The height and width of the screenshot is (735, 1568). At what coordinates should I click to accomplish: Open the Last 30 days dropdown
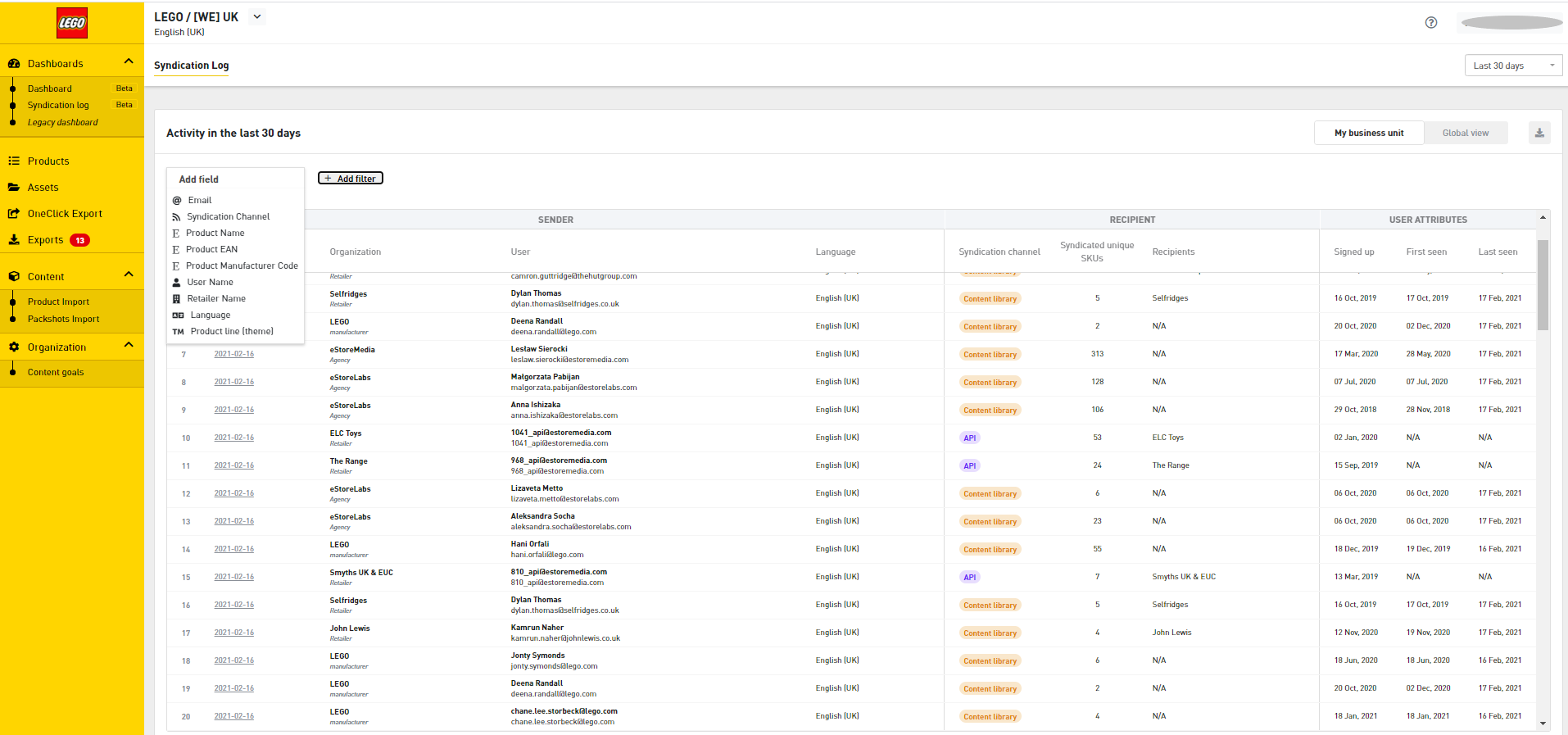tap(1512, 66)
